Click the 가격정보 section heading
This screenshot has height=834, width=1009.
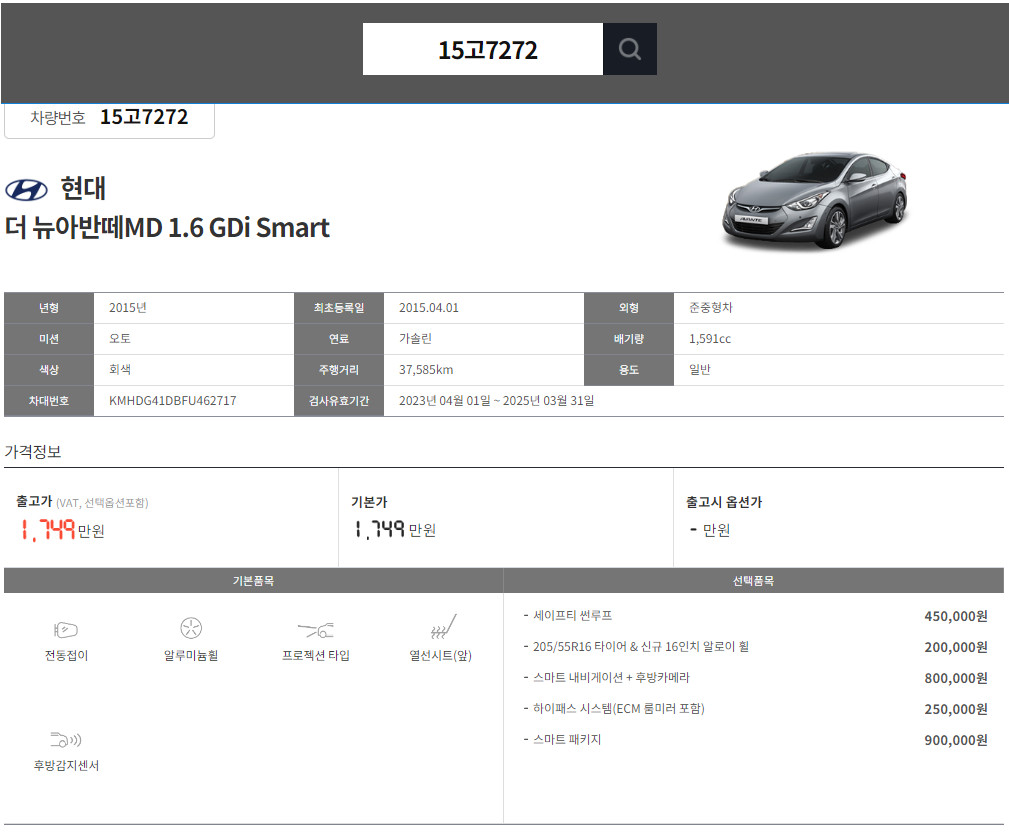click(x=33, y=452)
